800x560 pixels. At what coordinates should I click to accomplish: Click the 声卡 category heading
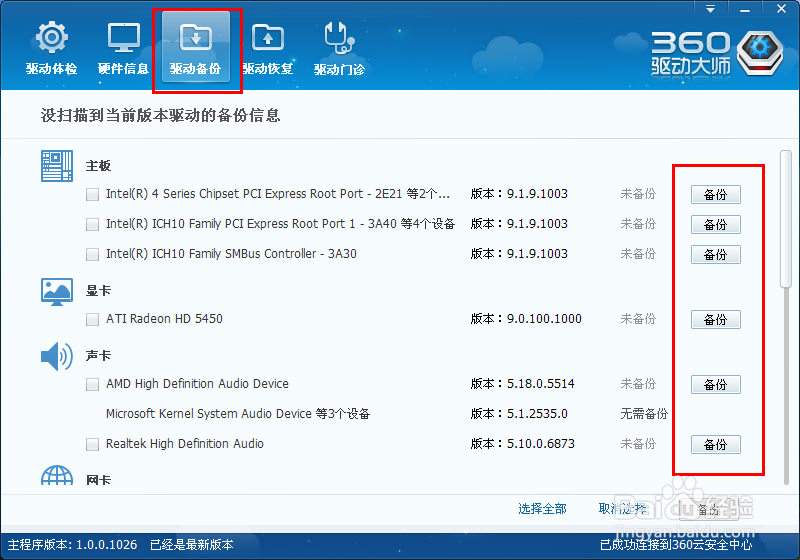point(98,355)
